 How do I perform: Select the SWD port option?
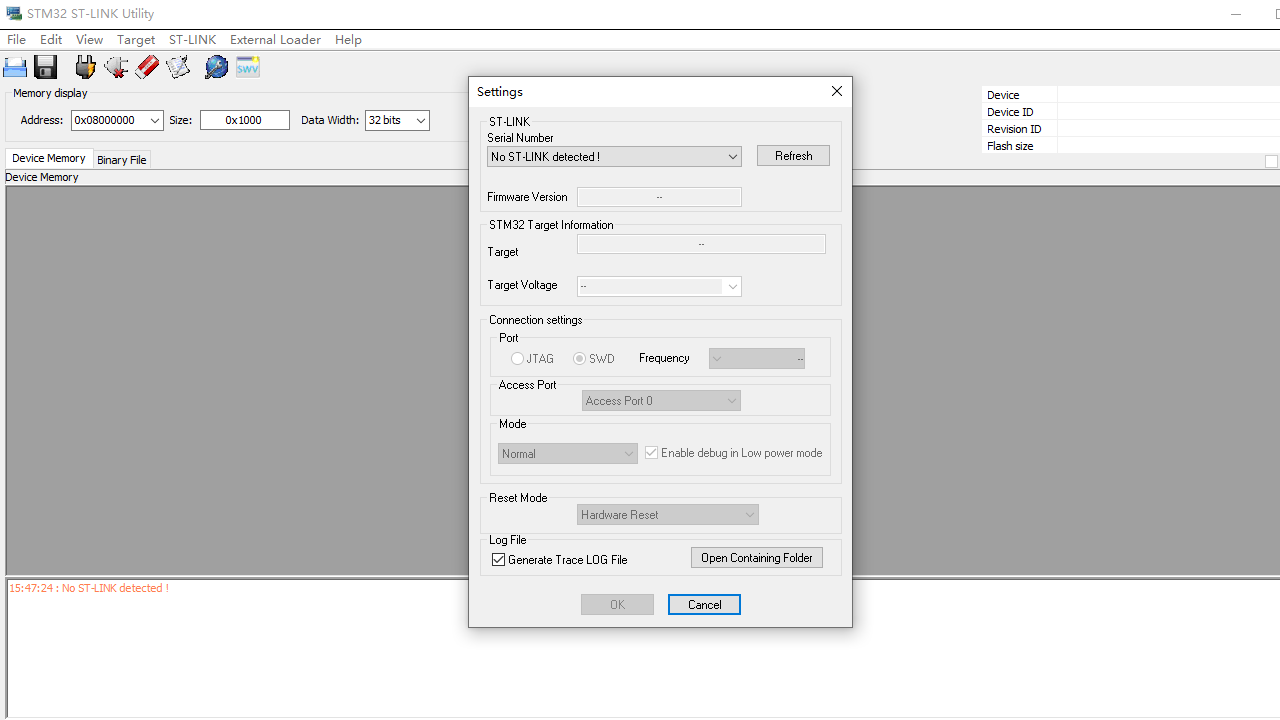(x=580, y=358)
